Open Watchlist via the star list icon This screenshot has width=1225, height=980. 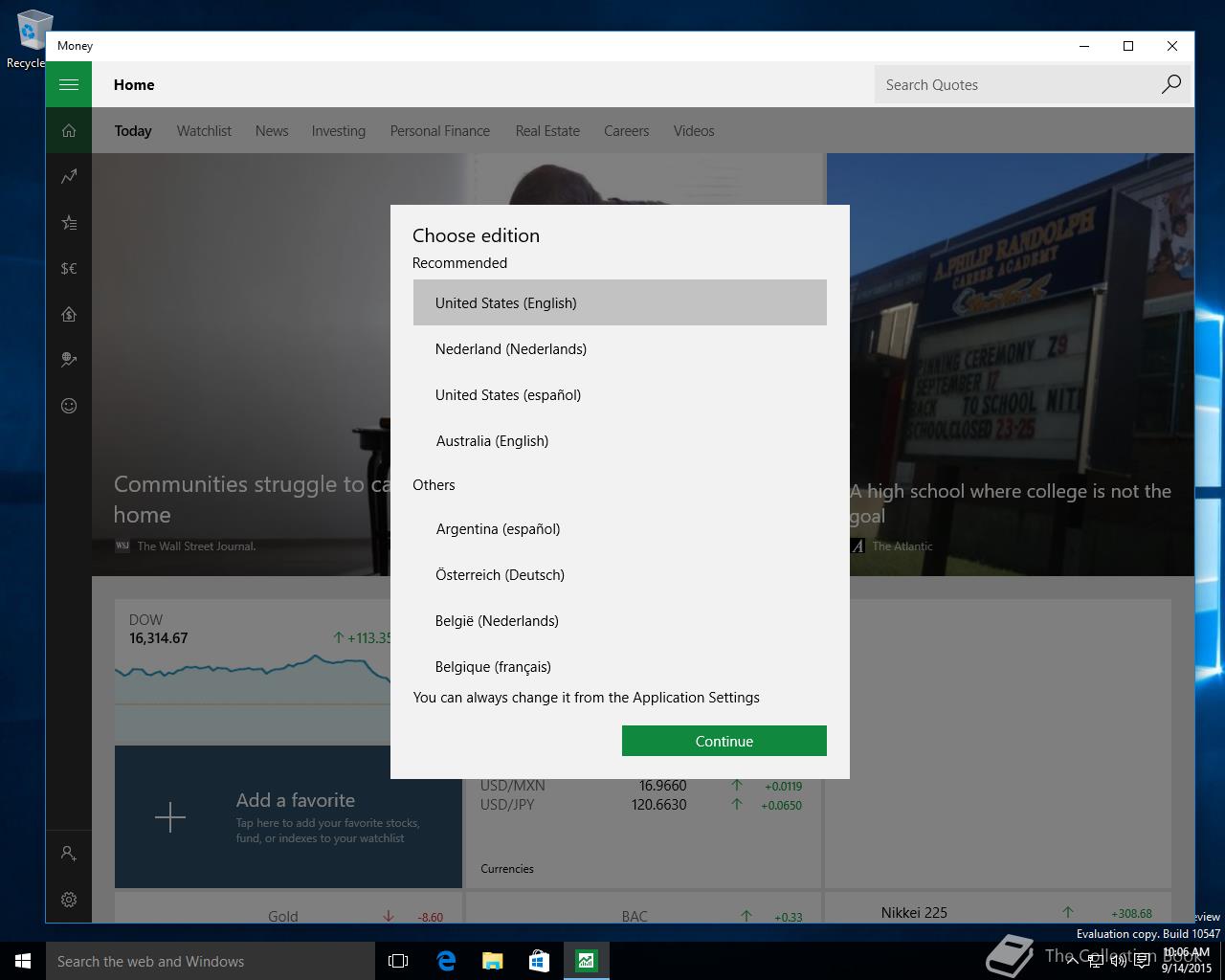coord(69,222)
